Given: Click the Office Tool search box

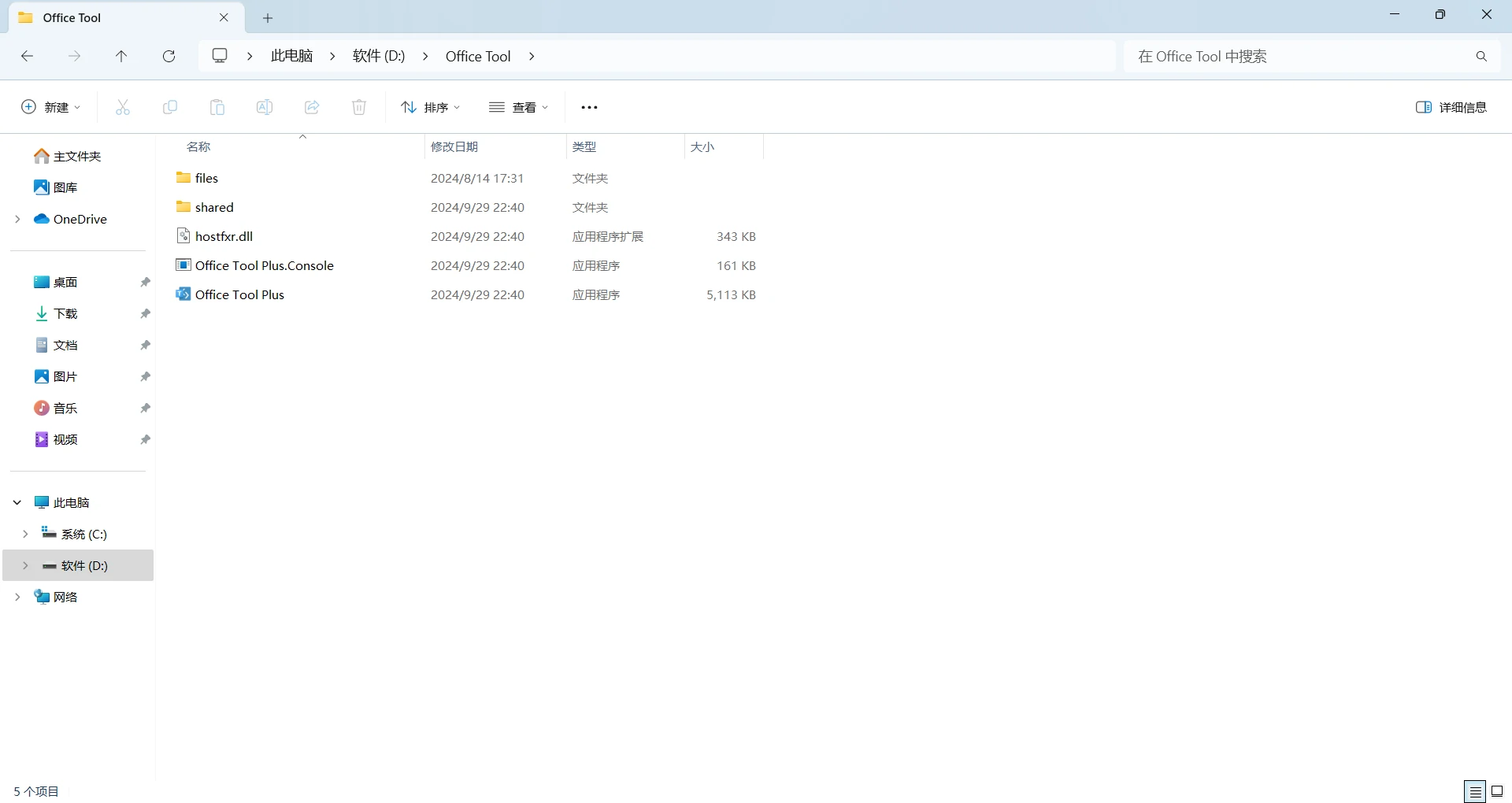Looking at the screenshot, I should (1299, 56).
